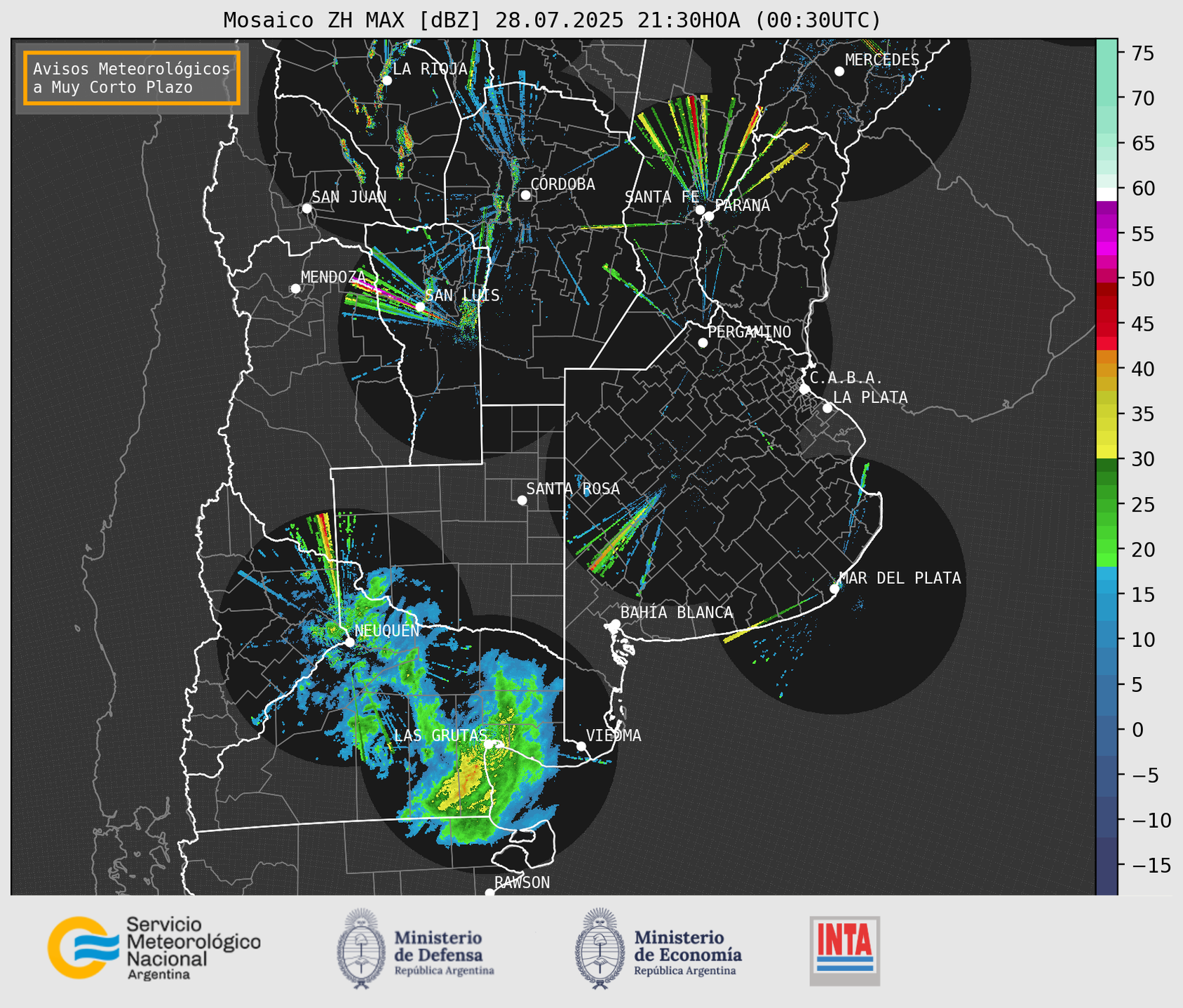
Task: Select the CÓRDOBA city label
Action: (562, 184)
